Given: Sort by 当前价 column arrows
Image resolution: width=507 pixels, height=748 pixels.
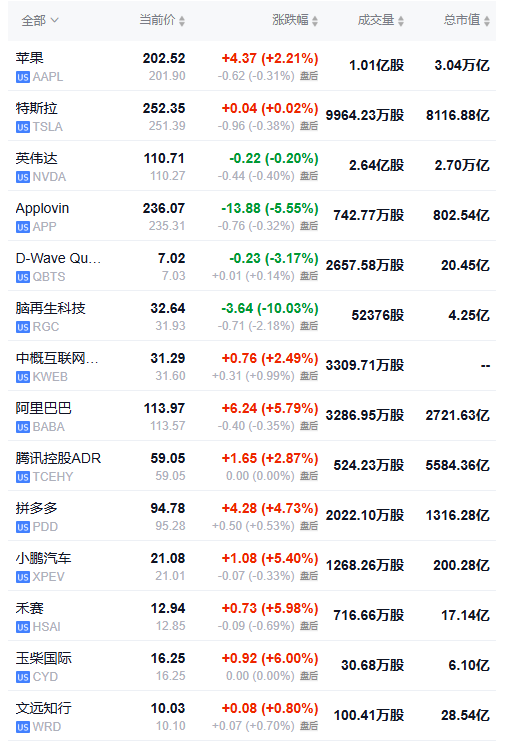Looking at the screenshot, I should pos(182,21).
